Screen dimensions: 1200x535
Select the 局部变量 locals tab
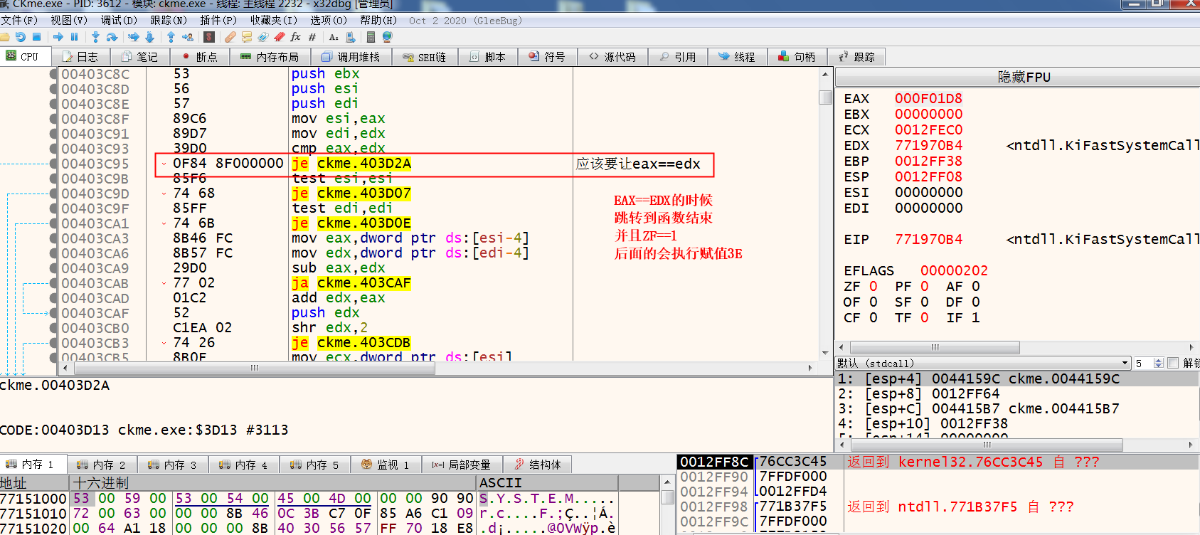pyautogui.click(x=461, y=465)
